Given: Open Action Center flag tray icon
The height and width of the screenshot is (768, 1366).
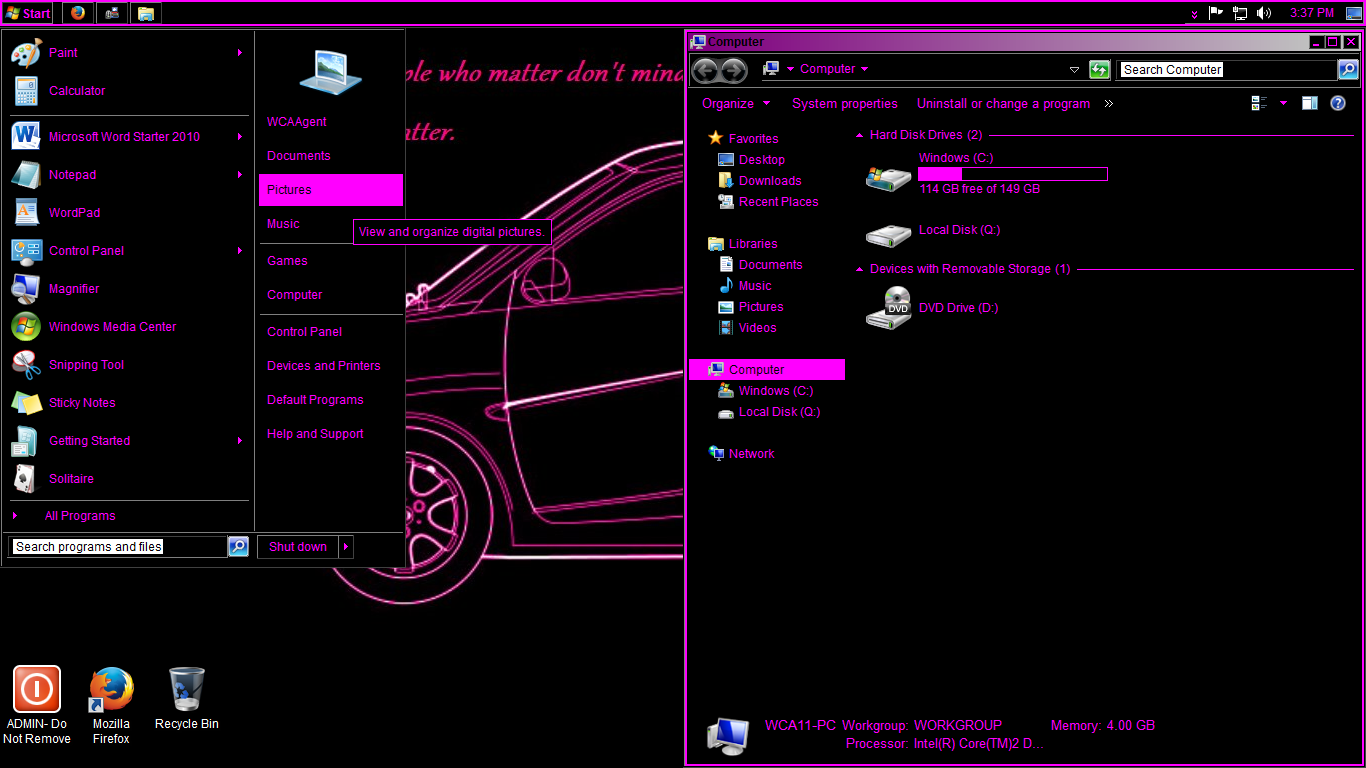Looking at the screenshot, I should coord(1216,13).
